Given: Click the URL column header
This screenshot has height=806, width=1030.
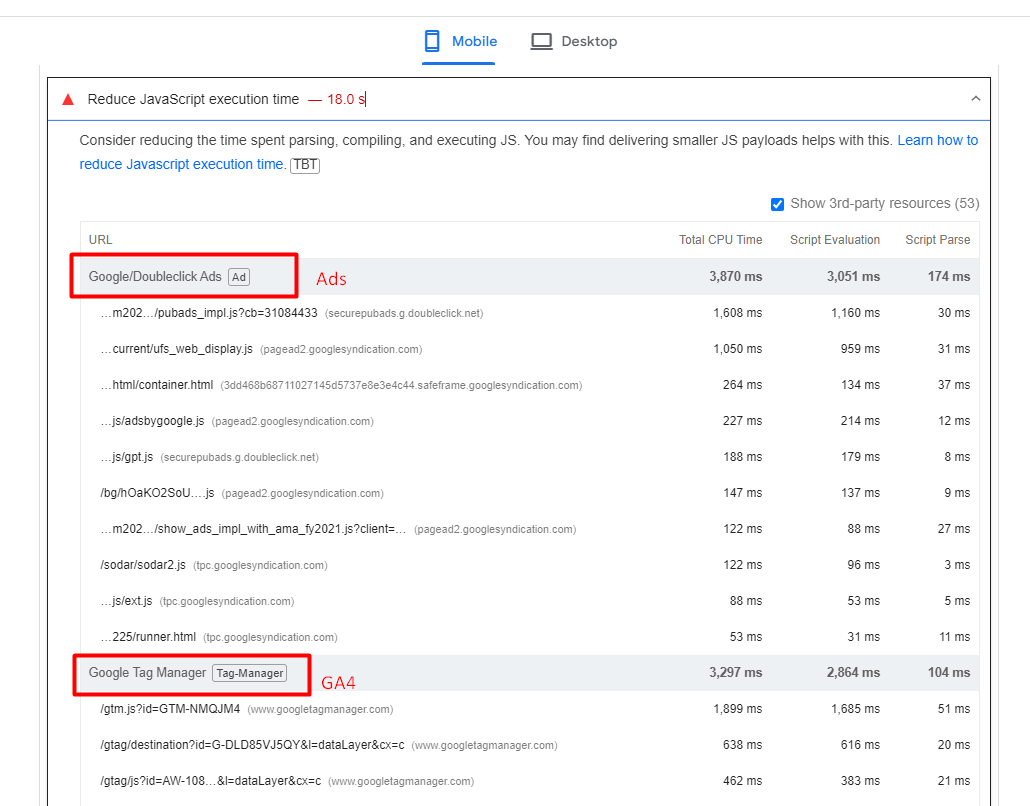Looking at the screenshot, I should [x=100, y=239].
